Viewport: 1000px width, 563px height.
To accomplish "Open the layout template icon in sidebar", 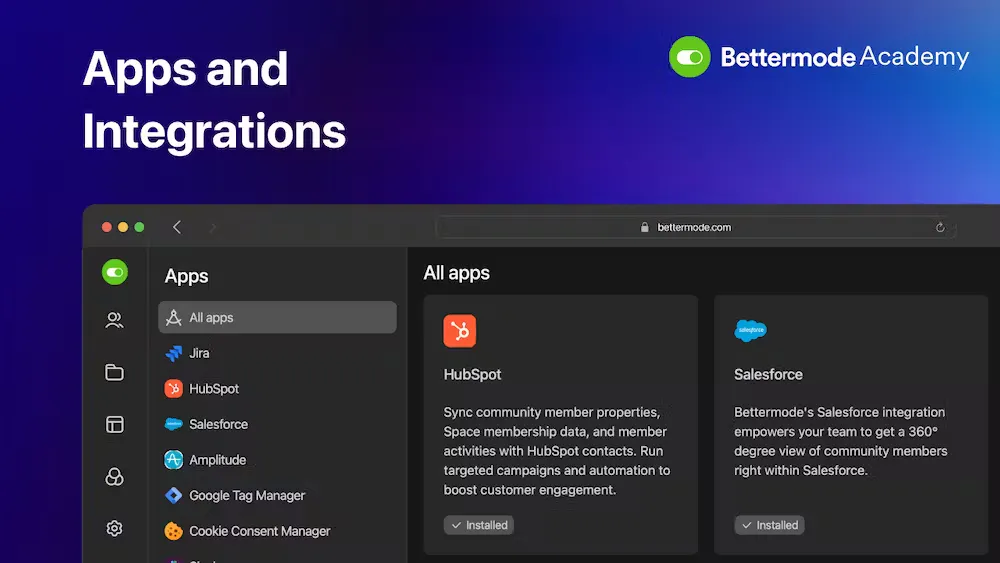I will tap(115, 425).
